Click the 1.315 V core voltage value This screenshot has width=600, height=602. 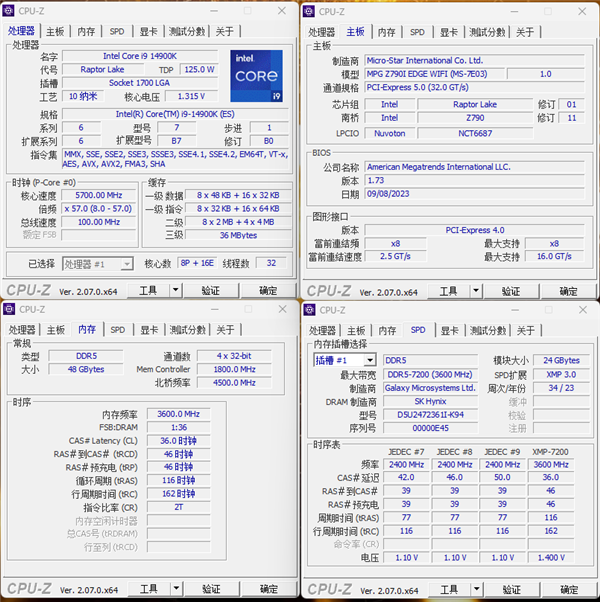point(191,96)
